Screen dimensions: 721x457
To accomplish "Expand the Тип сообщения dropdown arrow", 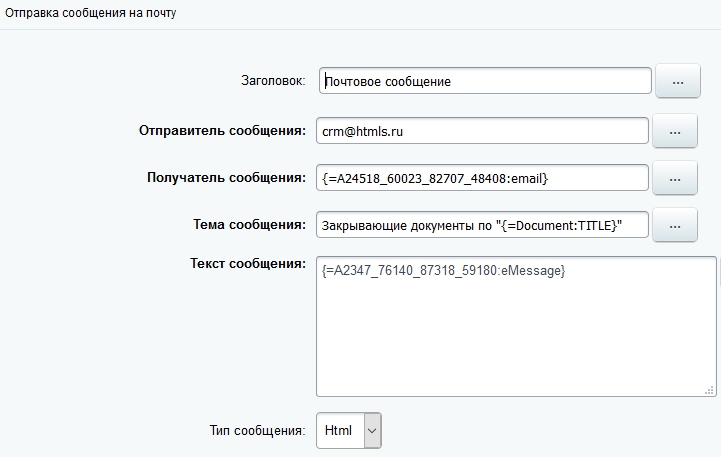I will tap(372, 430).
